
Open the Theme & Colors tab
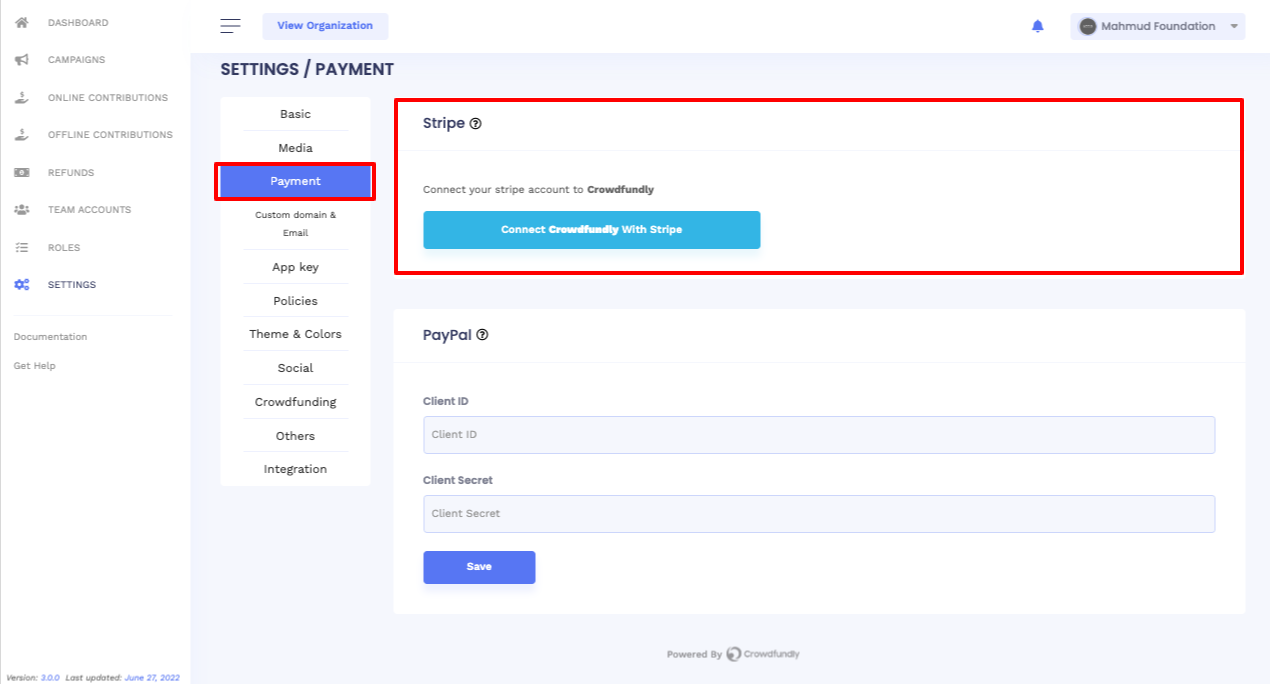295,334
